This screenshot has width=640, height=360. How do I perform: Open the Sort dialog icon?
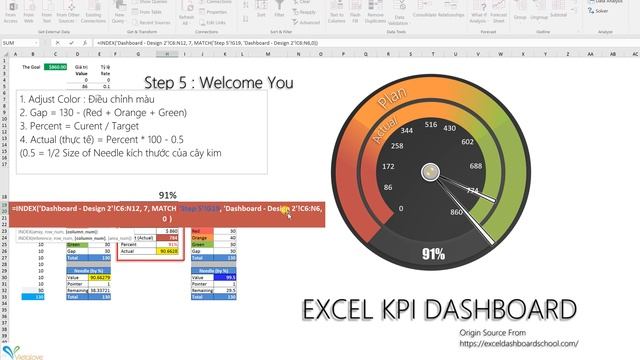tap(261, 10)
